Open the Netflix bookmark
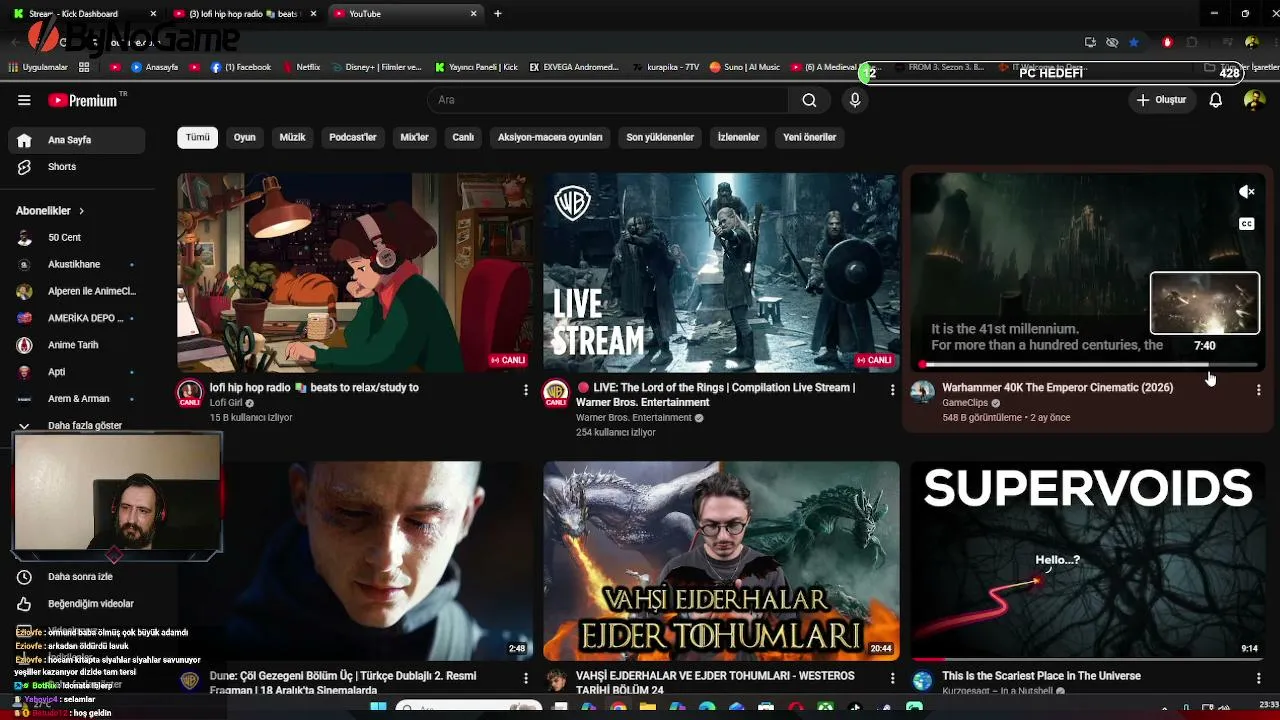 point(302,68)
